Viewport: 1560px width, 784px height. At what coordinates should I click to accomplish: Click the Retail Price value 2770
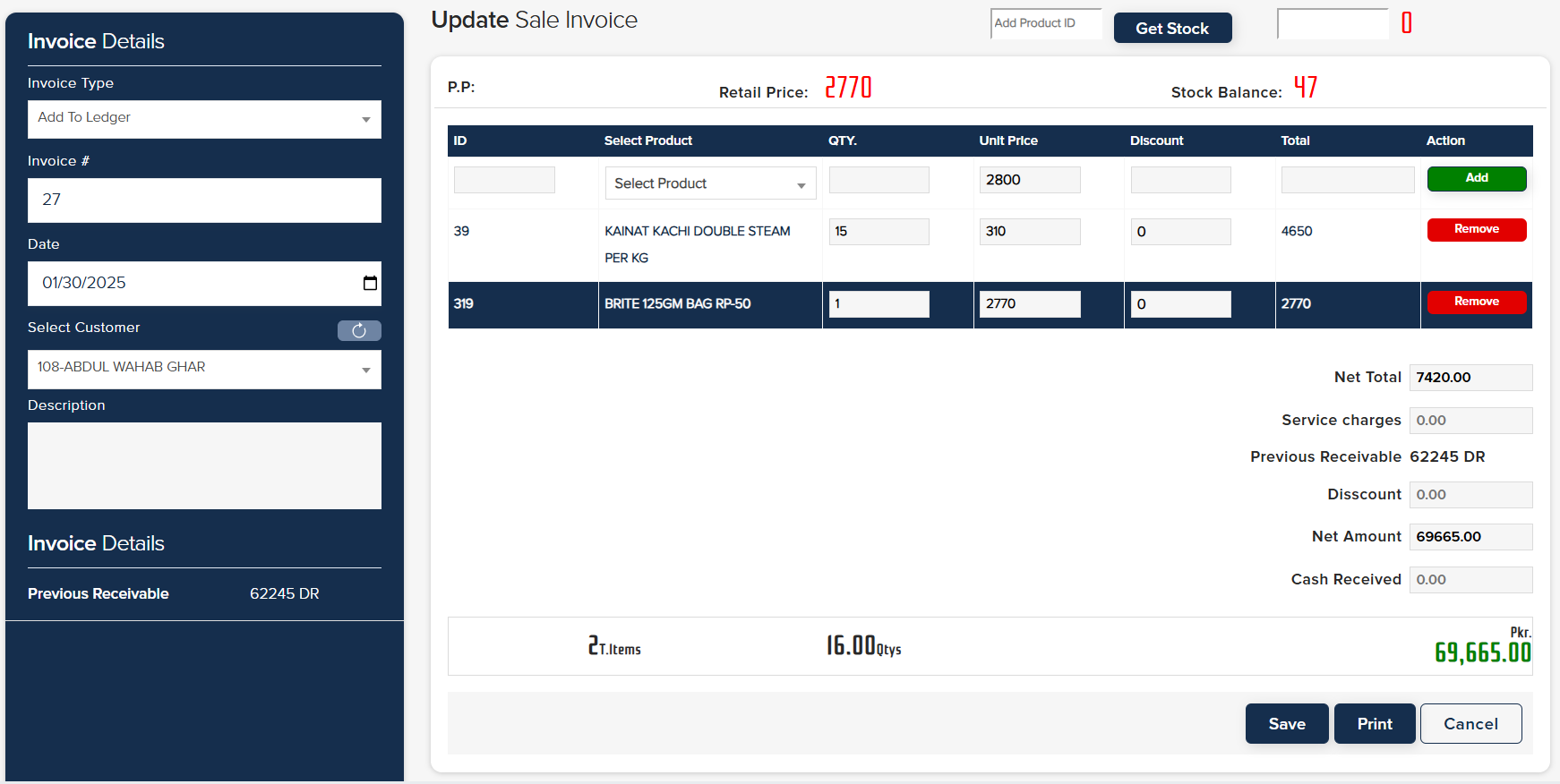click(x=848, y=88)
